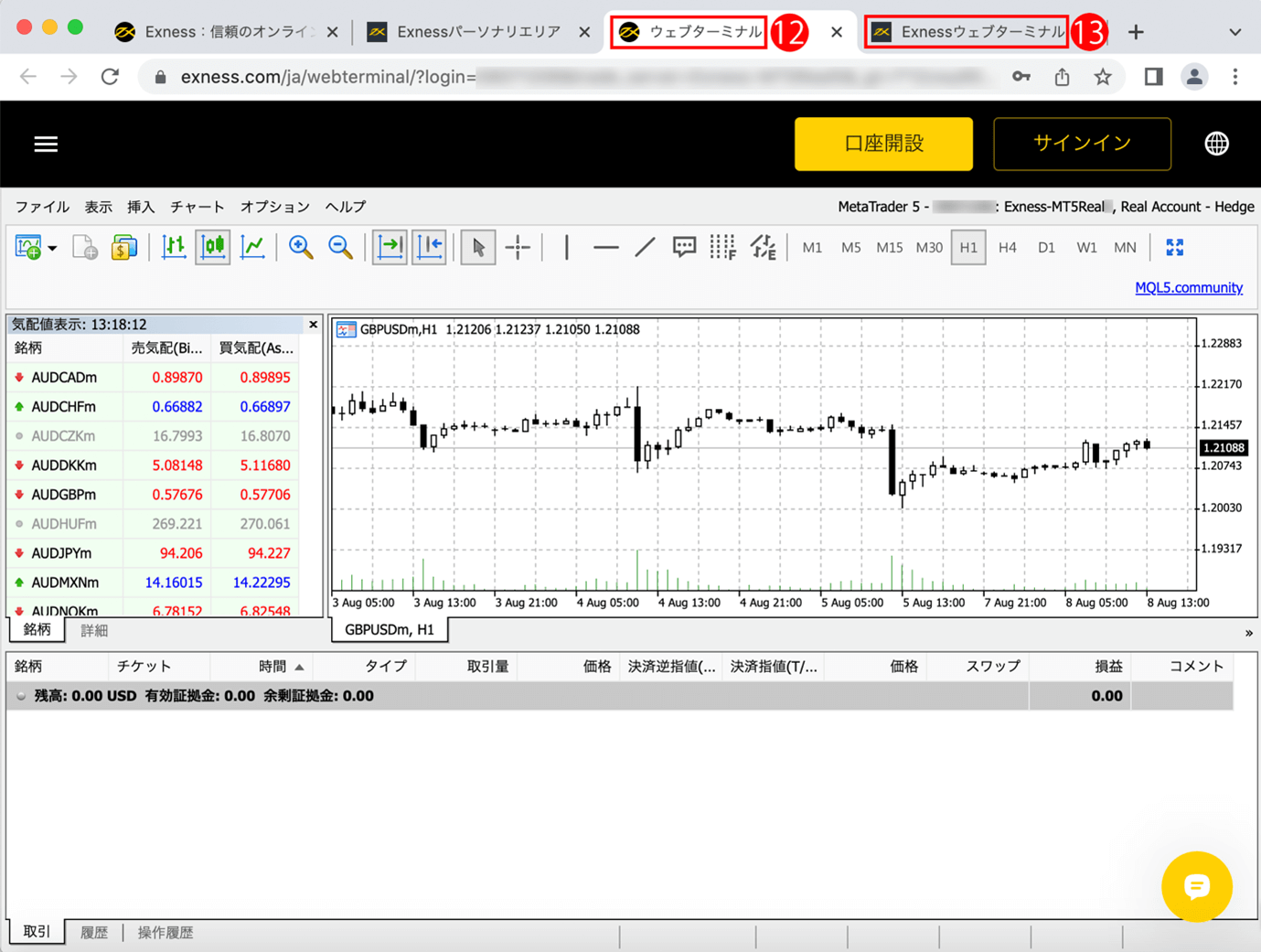Toggle fullscreen mode icon
Screen dimensions: 1261x952
point(1174,247)
